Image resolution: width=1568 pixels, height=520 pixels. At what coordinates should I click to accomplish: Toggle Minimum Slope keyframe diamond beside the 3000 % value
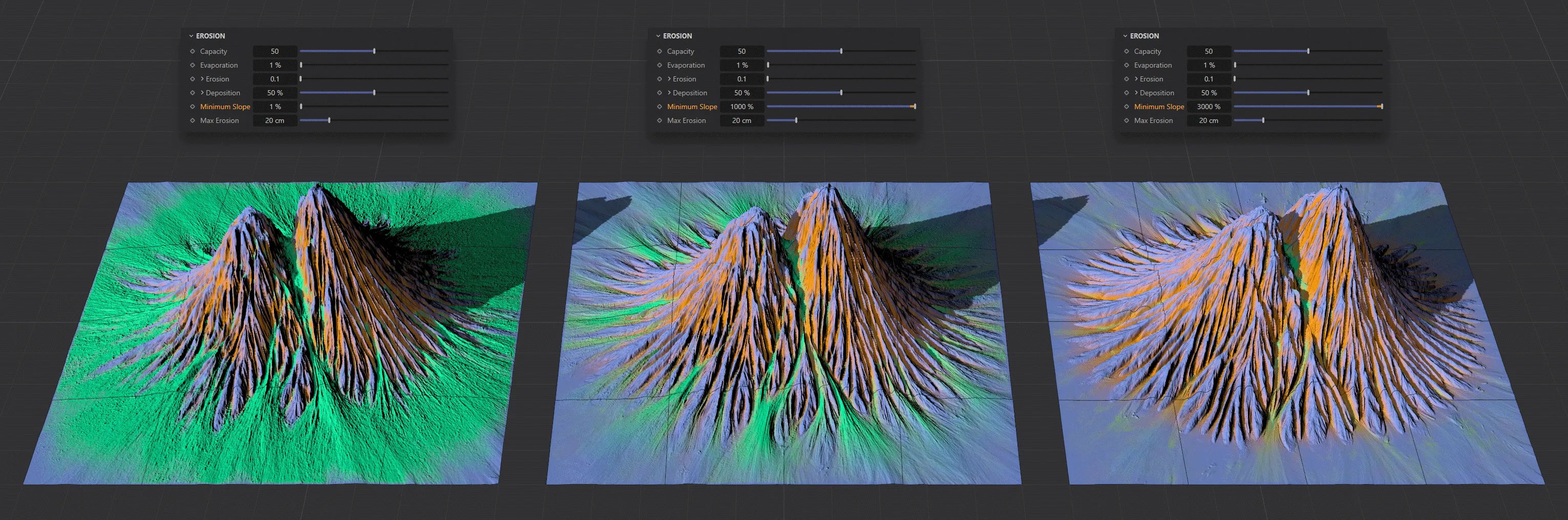[x=1126, y=107]
